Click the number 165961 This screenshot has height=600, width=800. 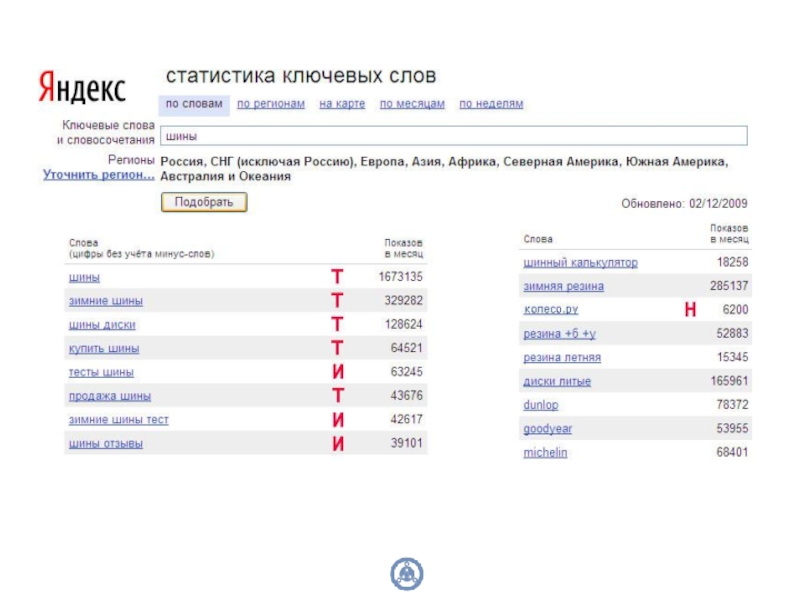pos(729,381)
